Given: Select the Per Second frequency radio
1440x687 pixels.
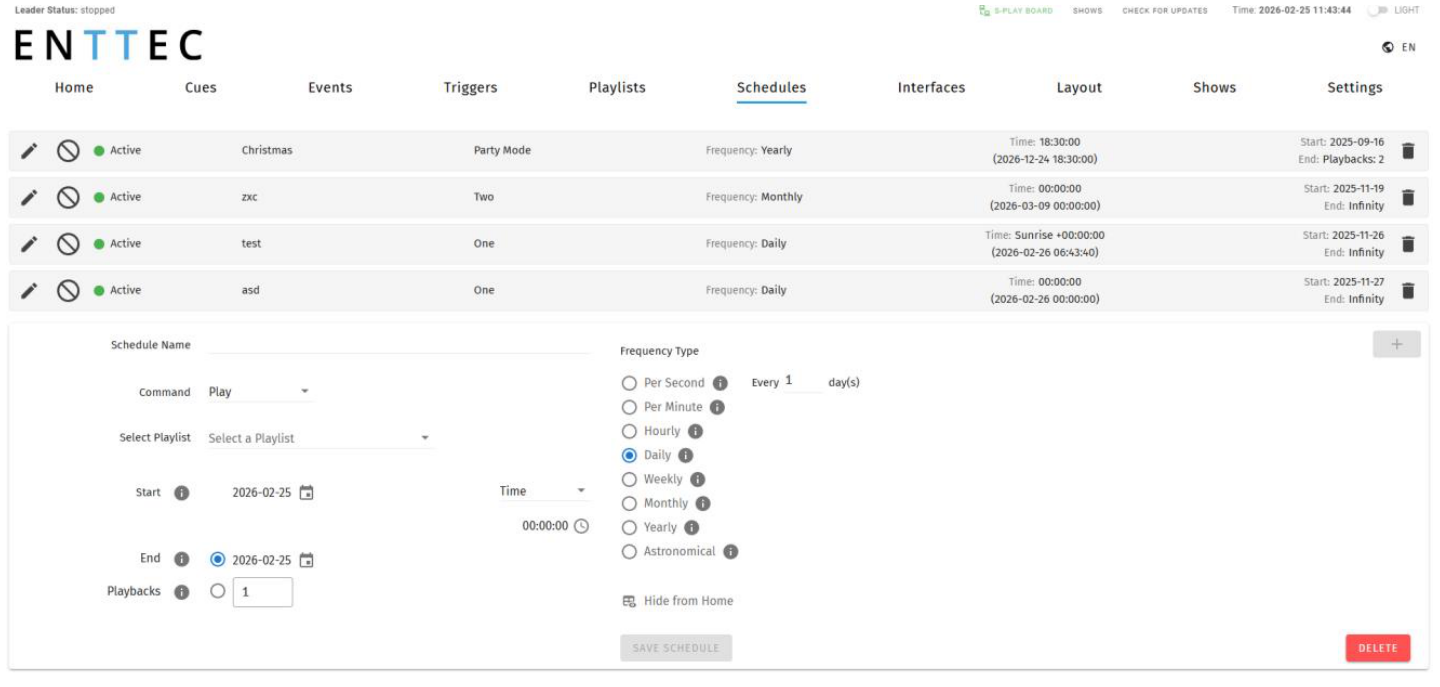Looking at the screenshot, I should tap(629, 383).
